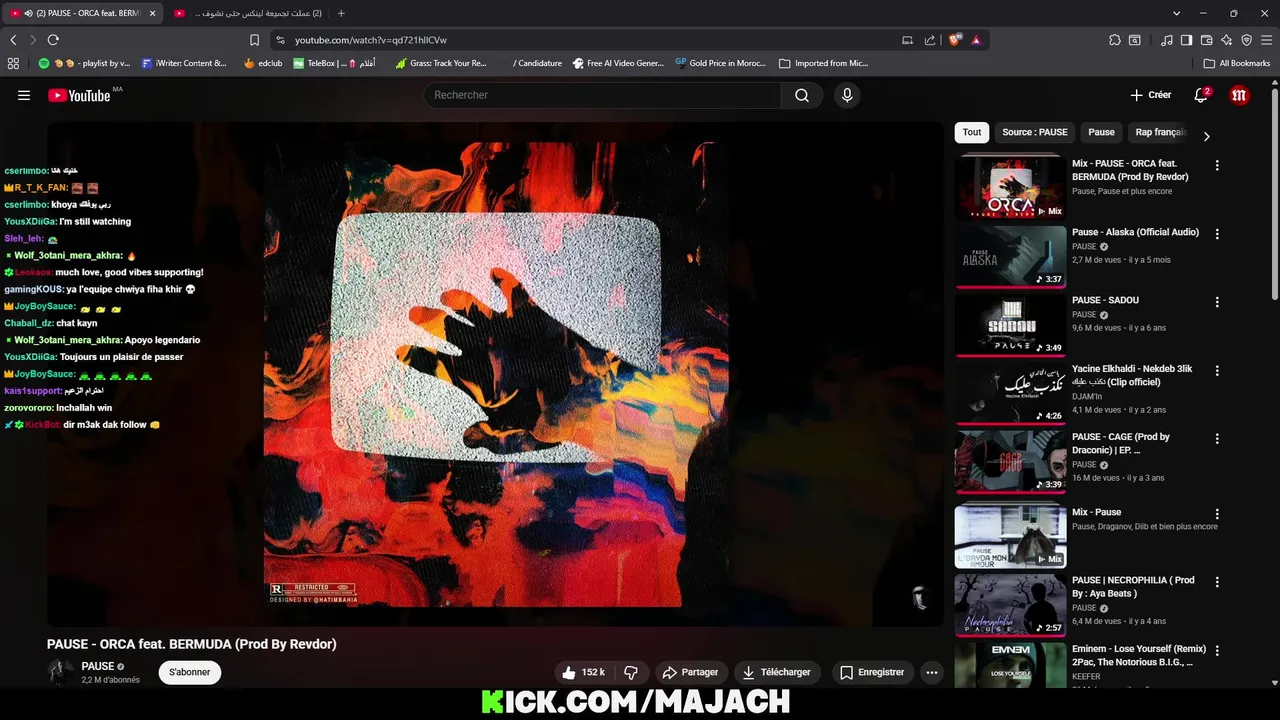Screen dimensions: 1280x720
Task: Open the ORCA mix thumbnail
Action: pyautogui.click(x=1010, y=186)
